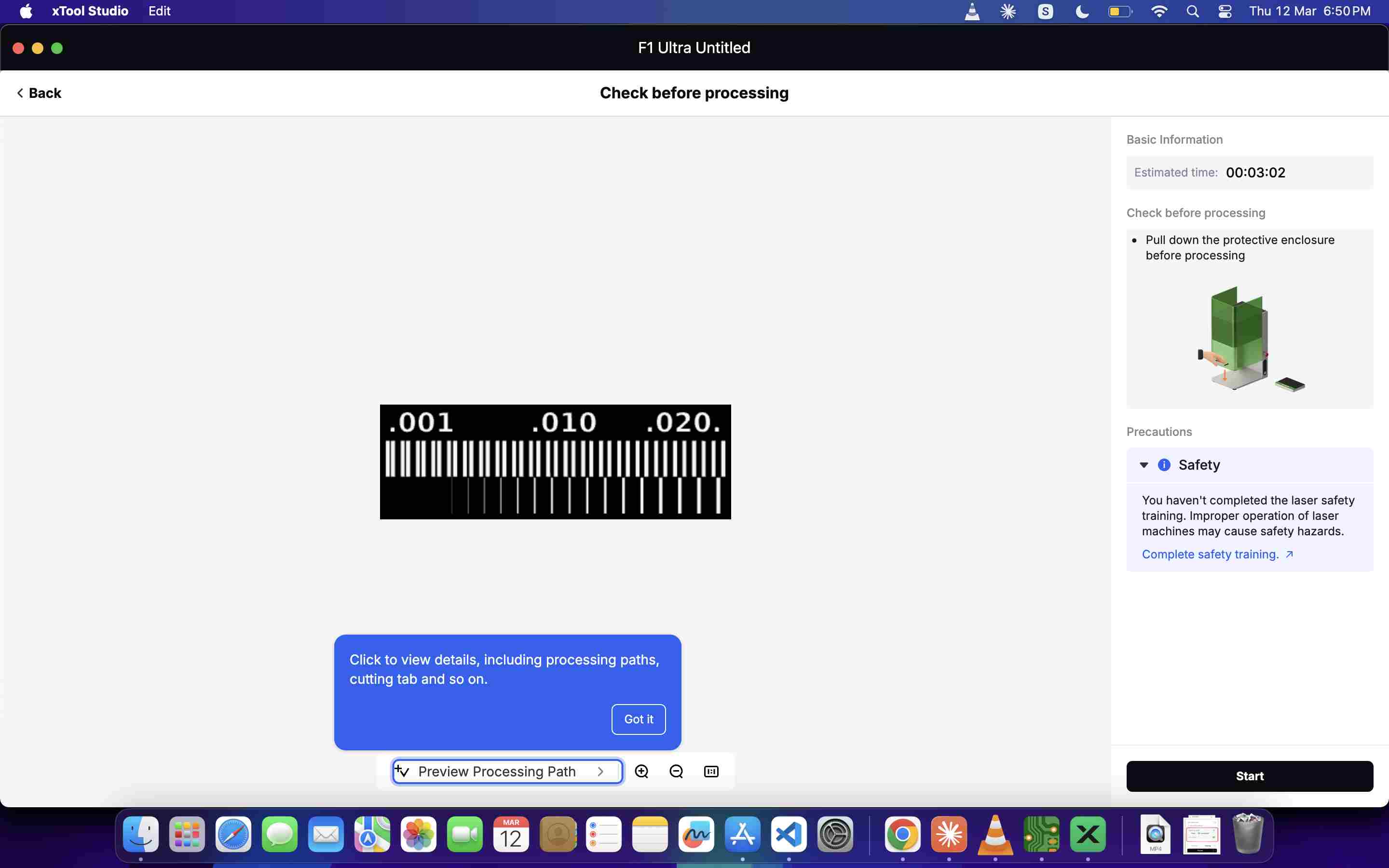The width and height of the screenshot is (1389, 868).
Task: Toggle Focus mode moon icon in menu bar
Action: 1082,12
